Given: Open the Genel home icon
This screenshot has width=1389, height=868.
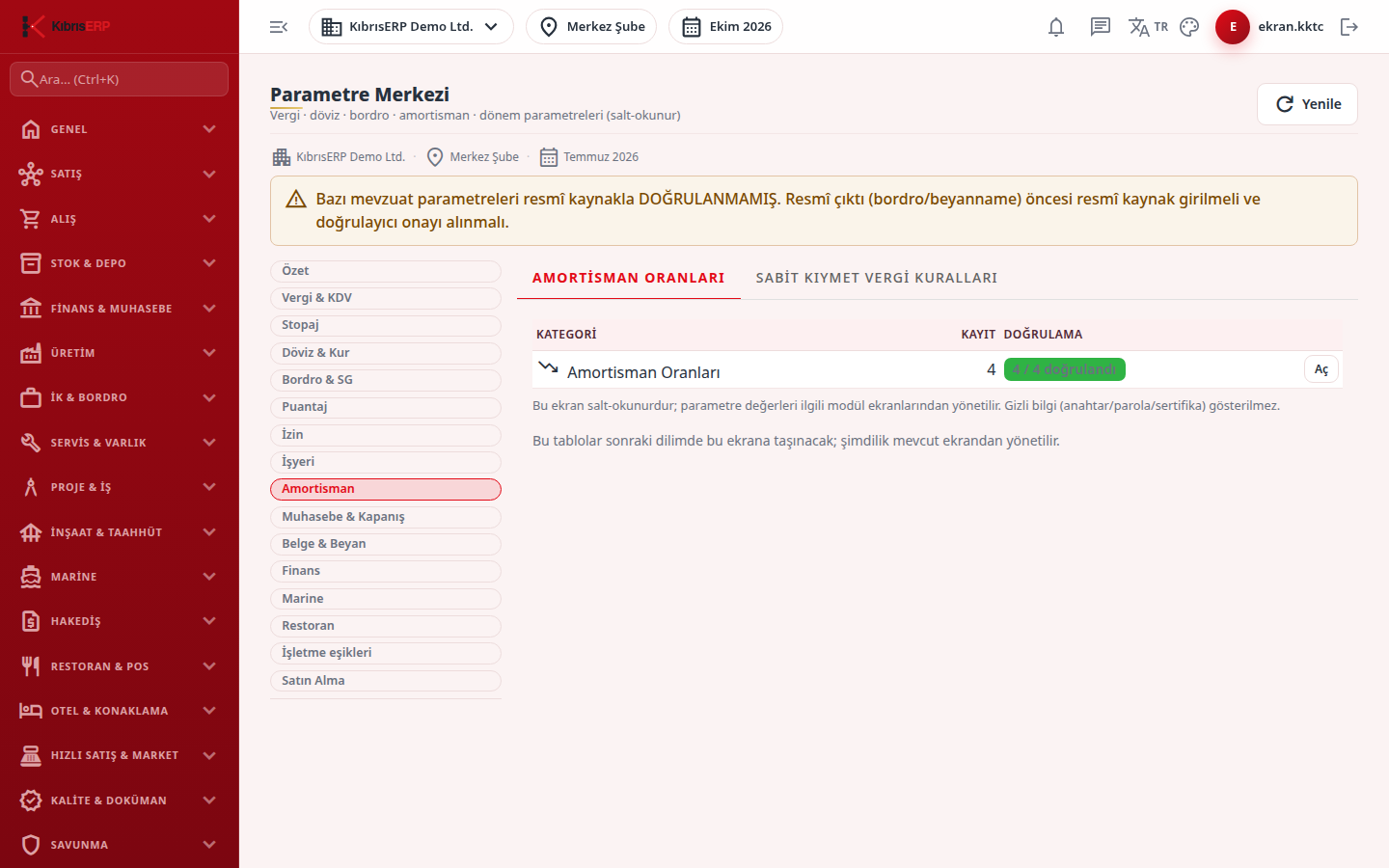Looking at the screenshot, I should click(31, 129).
